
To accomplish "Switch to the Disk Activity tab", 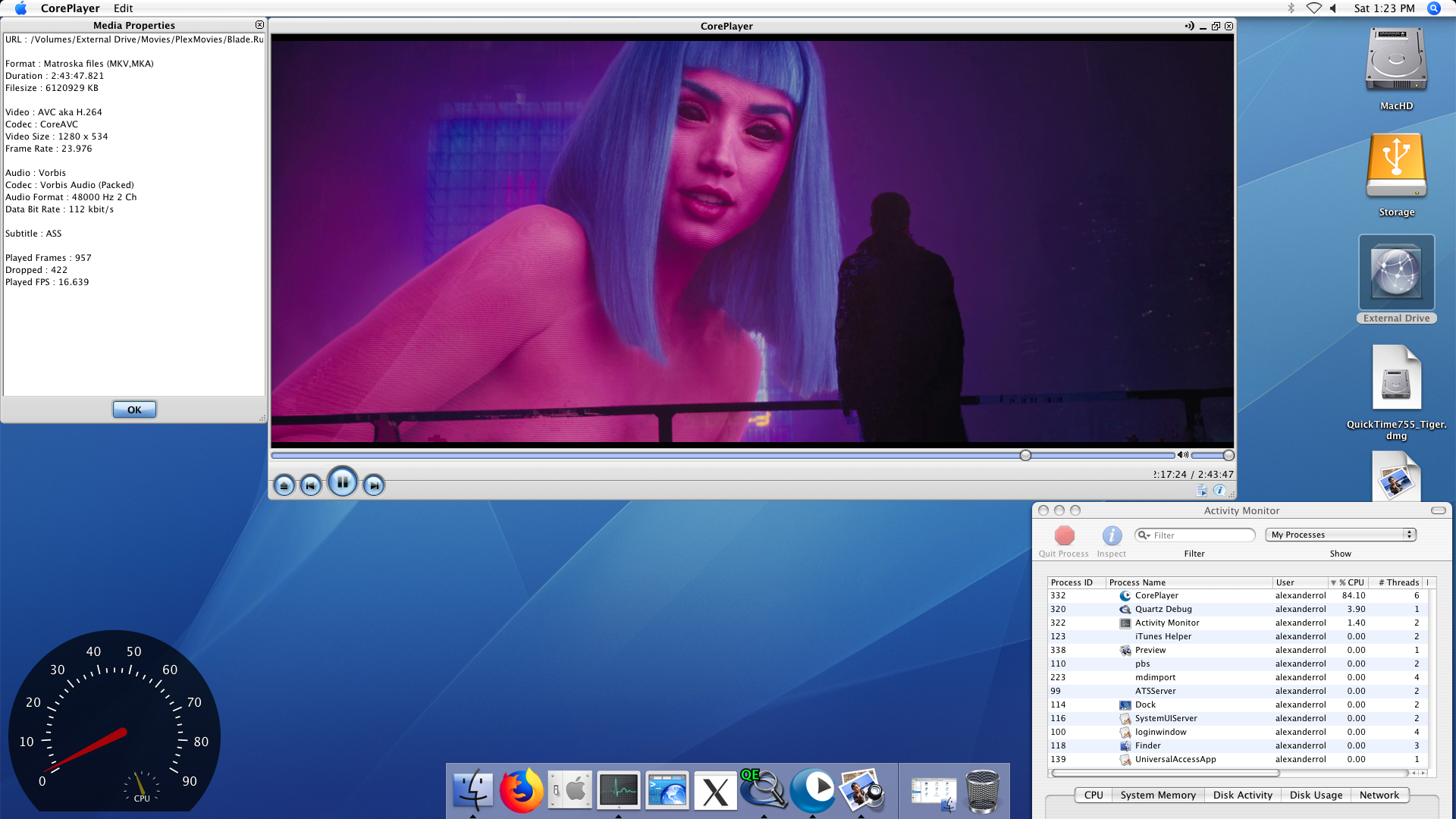I will click(x=1242, y=795).
